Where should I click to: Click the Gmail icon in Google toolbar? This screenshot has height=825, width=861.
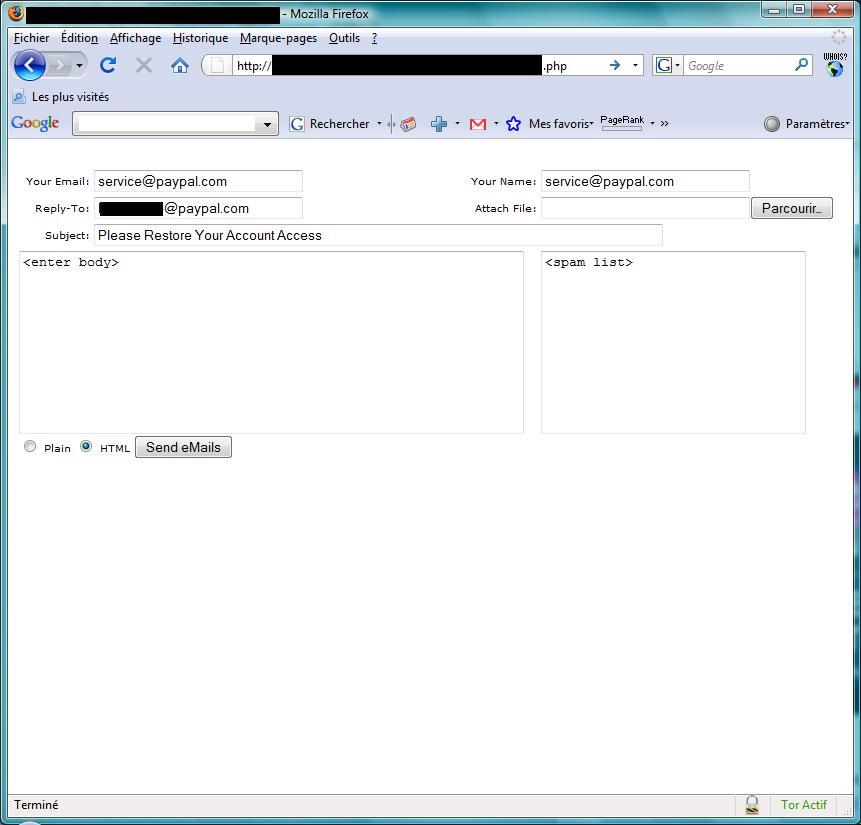[x=478, y=124]
